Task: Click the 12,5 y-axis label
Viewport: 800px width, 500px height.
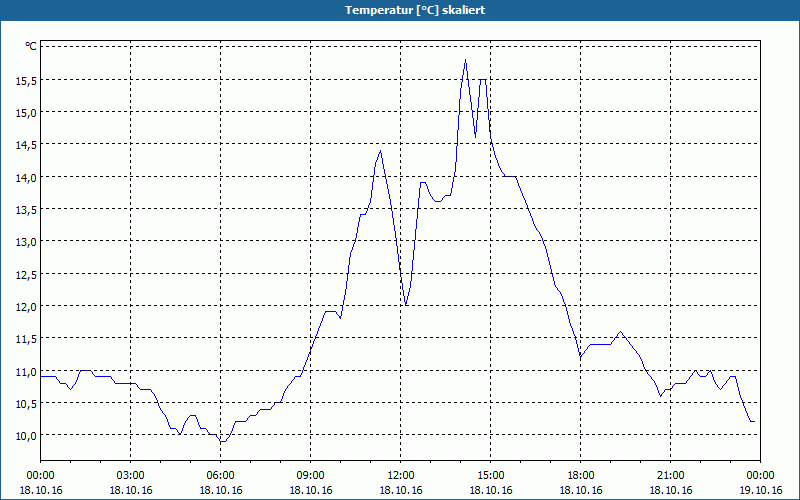Action: pos(27,274)
